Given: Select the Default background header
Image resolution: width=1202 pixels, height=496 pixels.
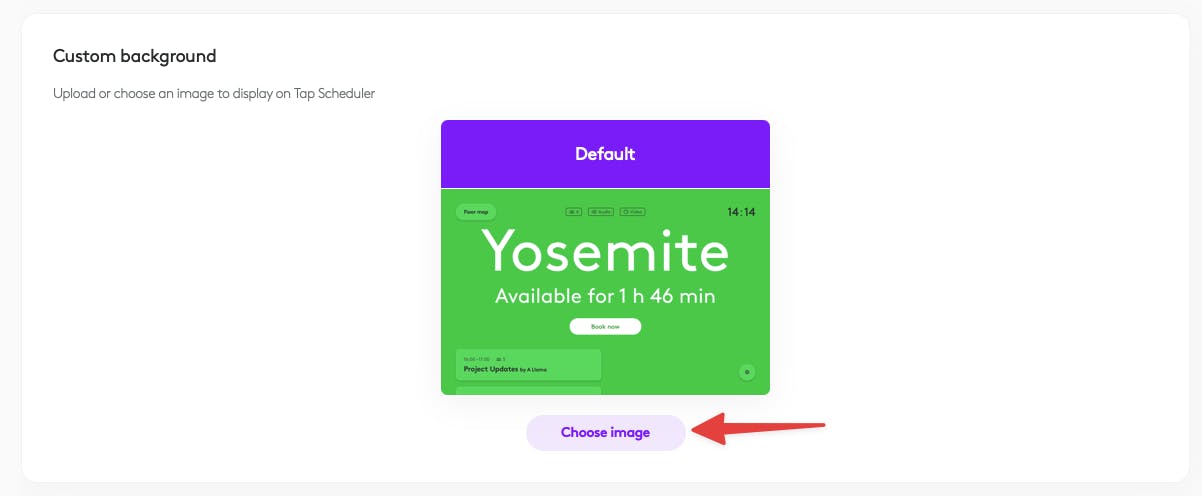Looking at the screenshot, I should (x=605, y=154).
